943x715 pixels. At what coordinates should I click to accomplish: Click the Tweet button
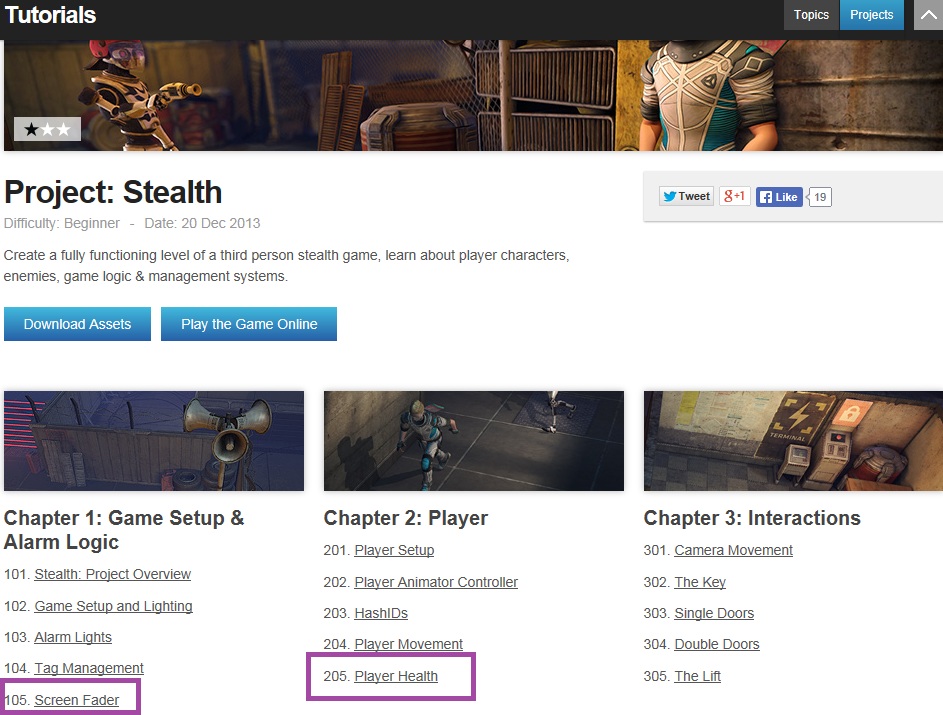[x=686, y=197]
